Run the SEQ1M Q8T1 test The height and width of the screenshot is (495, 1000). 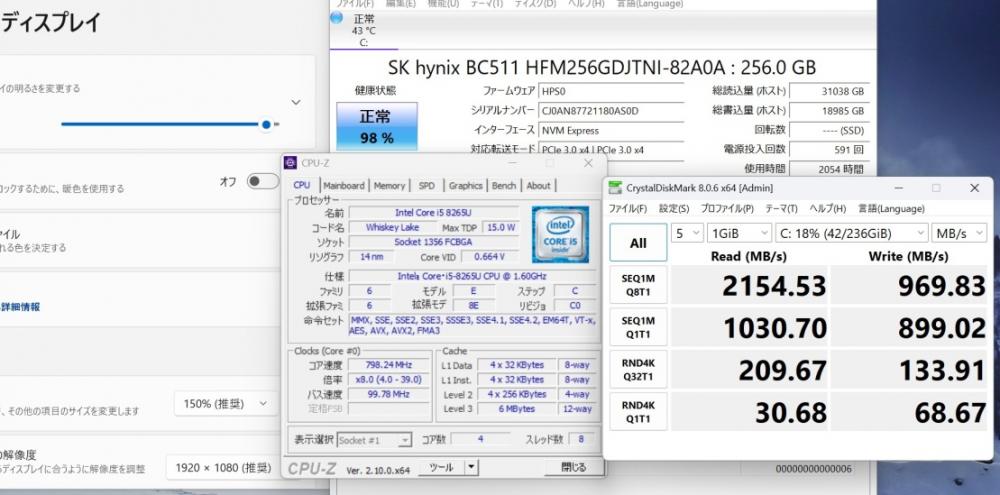coord(638,284)
